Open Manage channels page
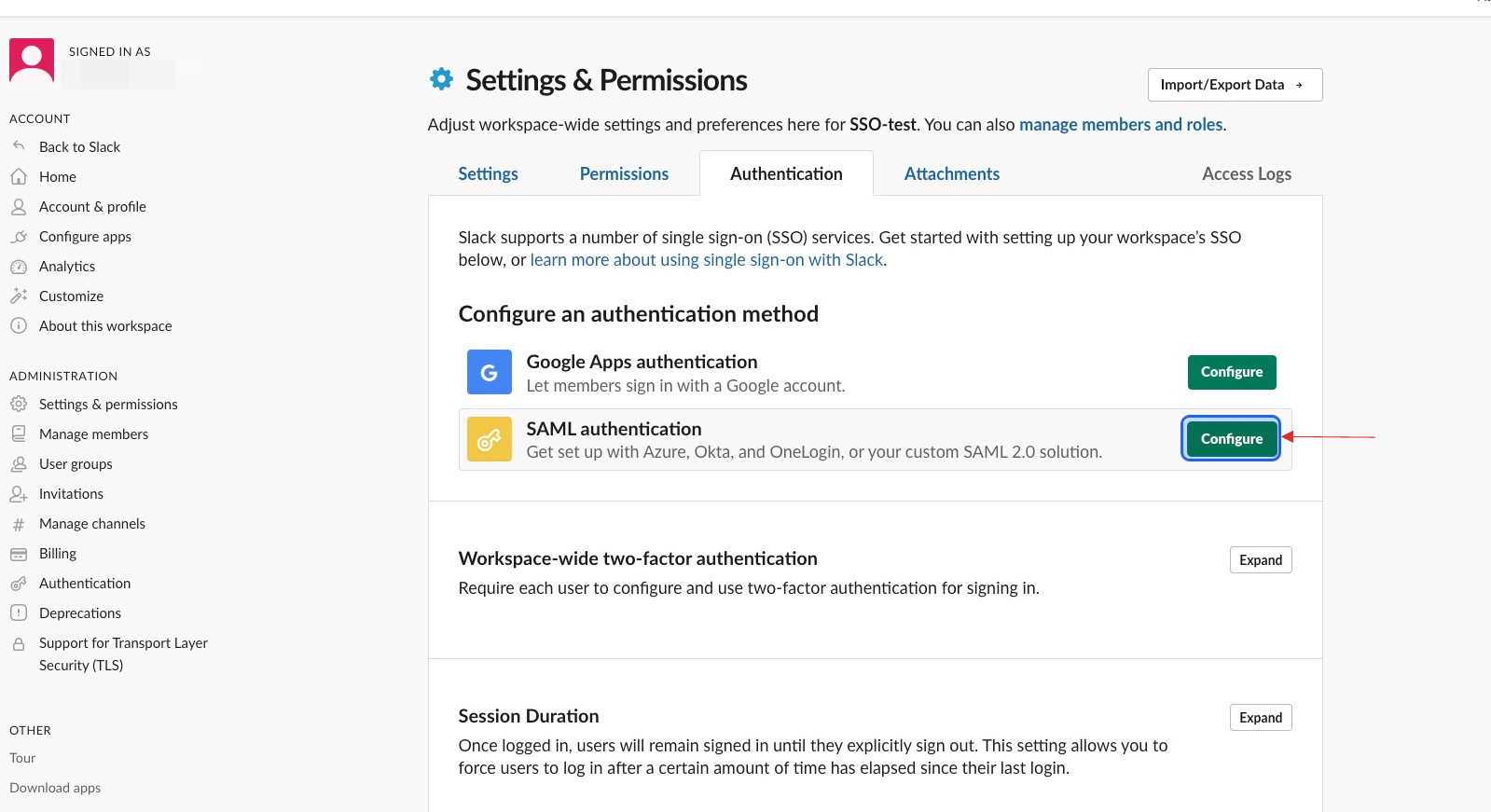The height and width of the screenshot is (812, 1491). tap(92, 523)
